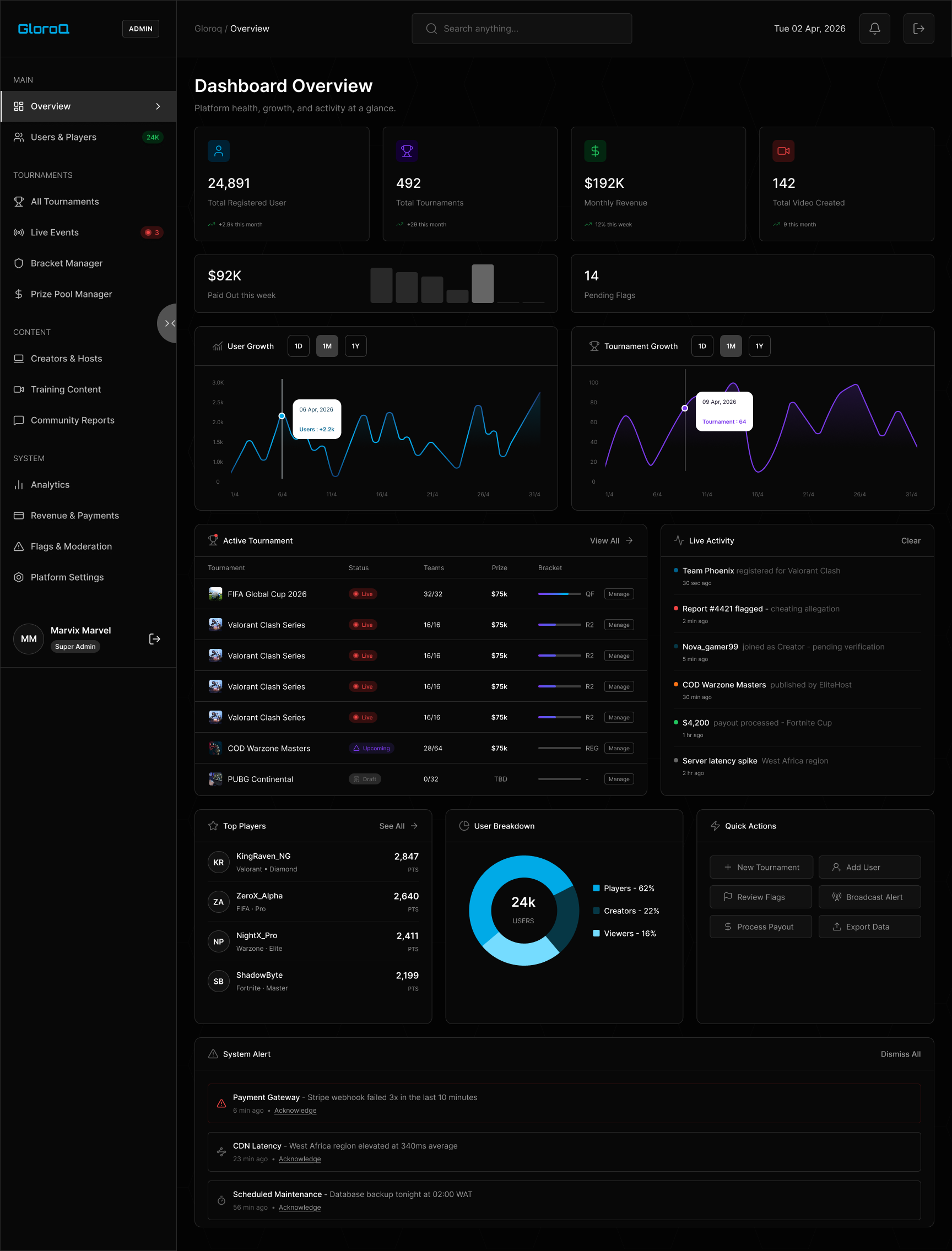Open See All top players
Screen dimensions: 952x1251
(x=398, y=826)
